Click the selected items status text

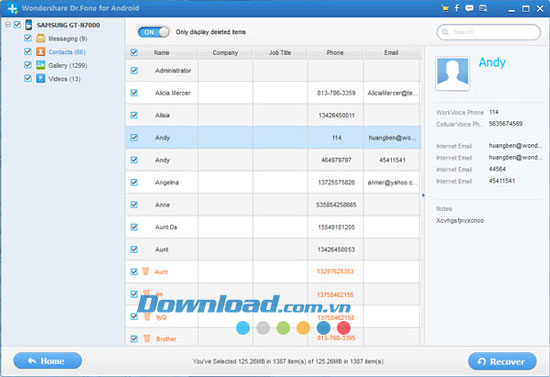point(288,361)
